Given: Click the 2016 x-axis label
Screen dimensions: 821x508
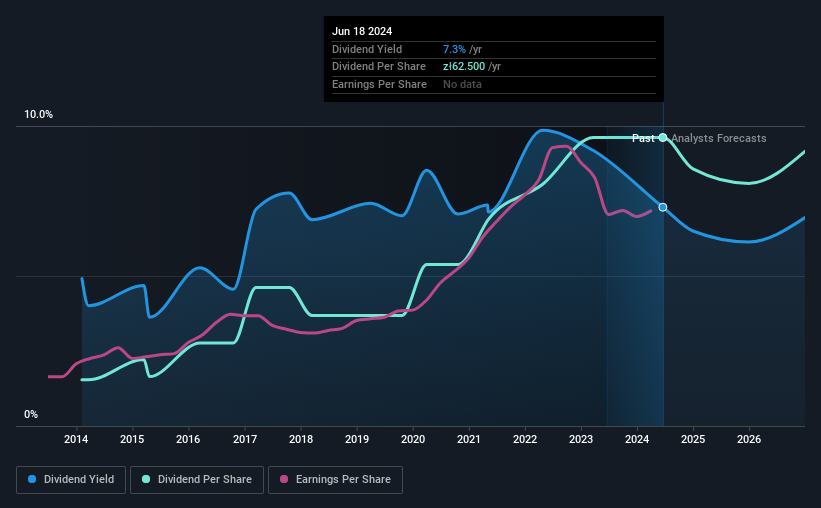Looking at the screenshot, I should 188,439.
